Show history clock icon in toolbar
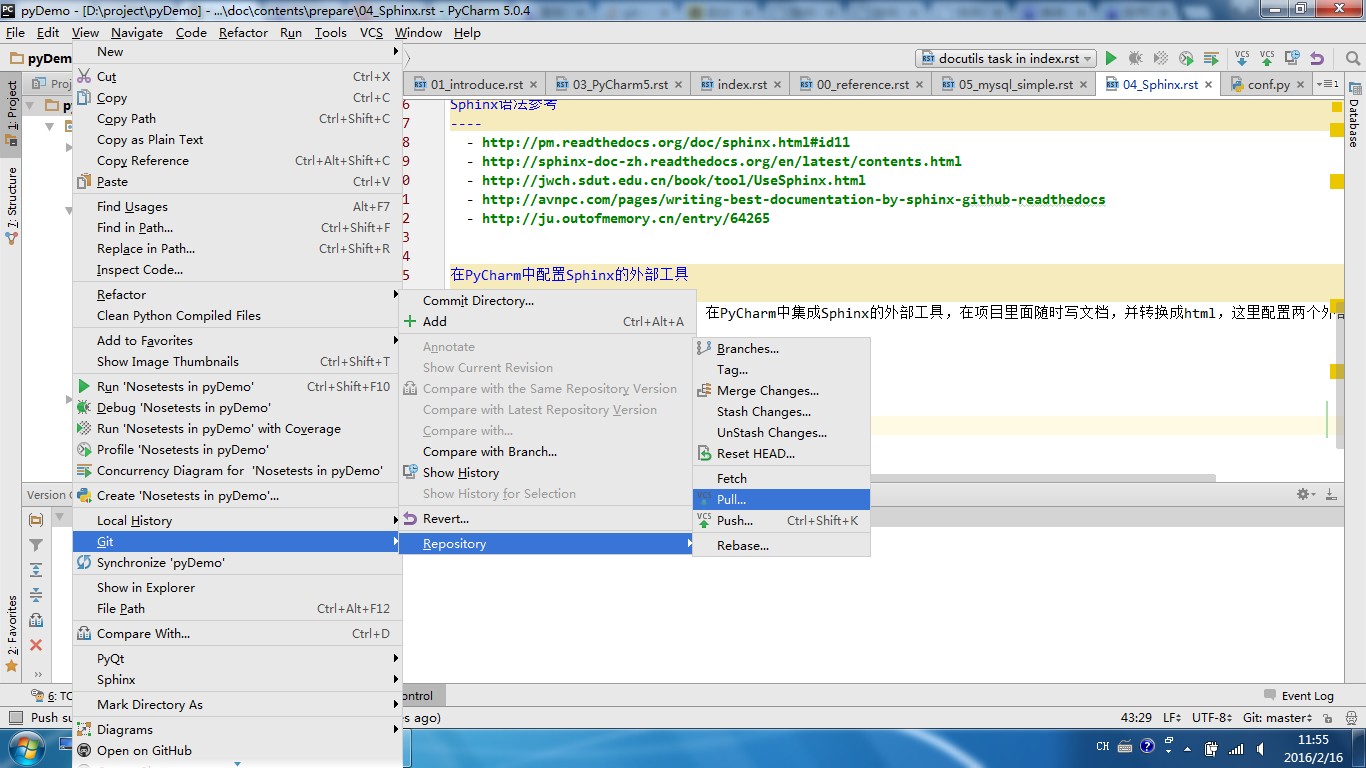This screenshot has width=1366, height=768. click(x=1292, y=59)
